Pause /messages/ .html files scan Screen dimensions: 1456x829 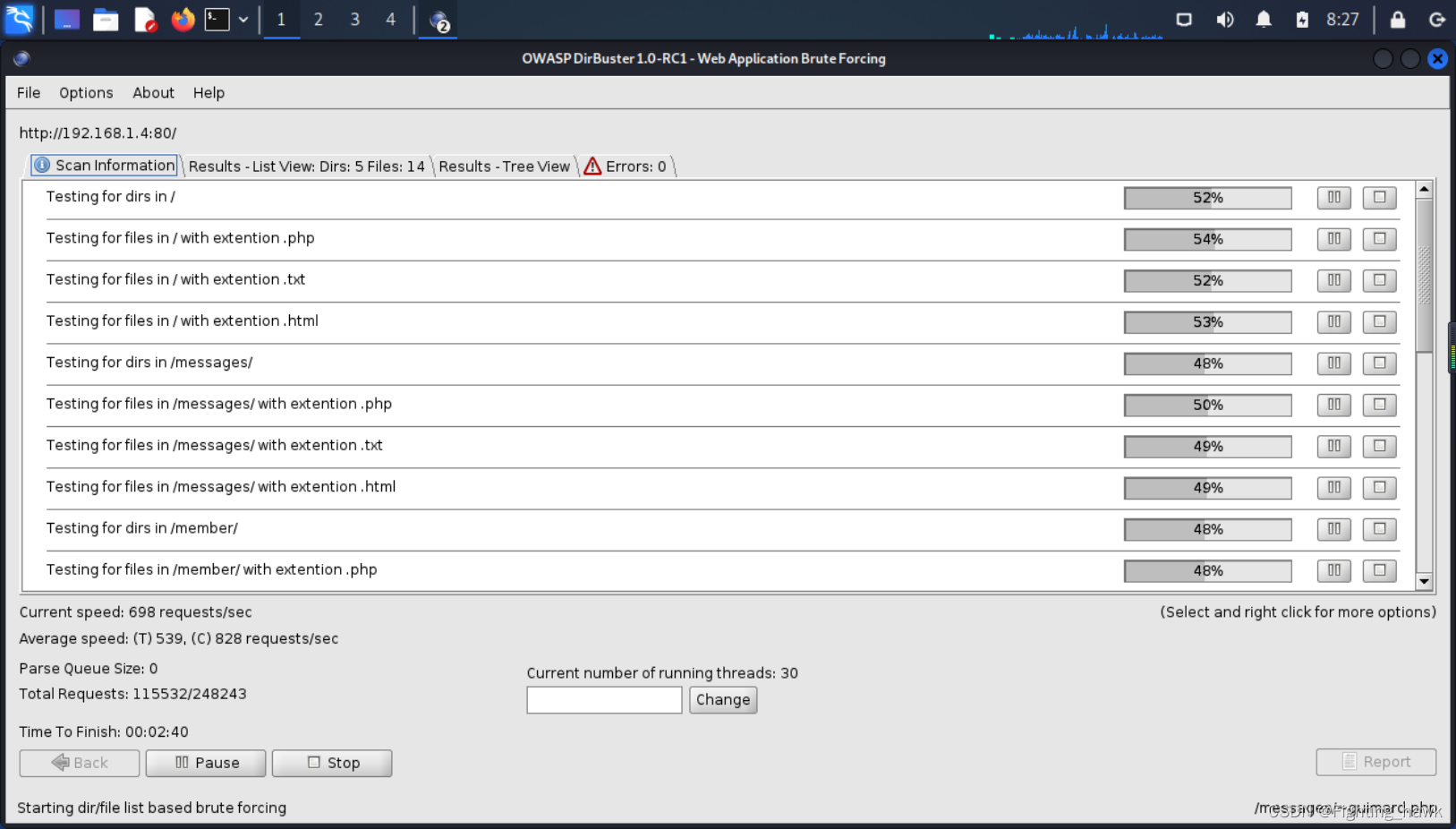[x=1333, y=488]
